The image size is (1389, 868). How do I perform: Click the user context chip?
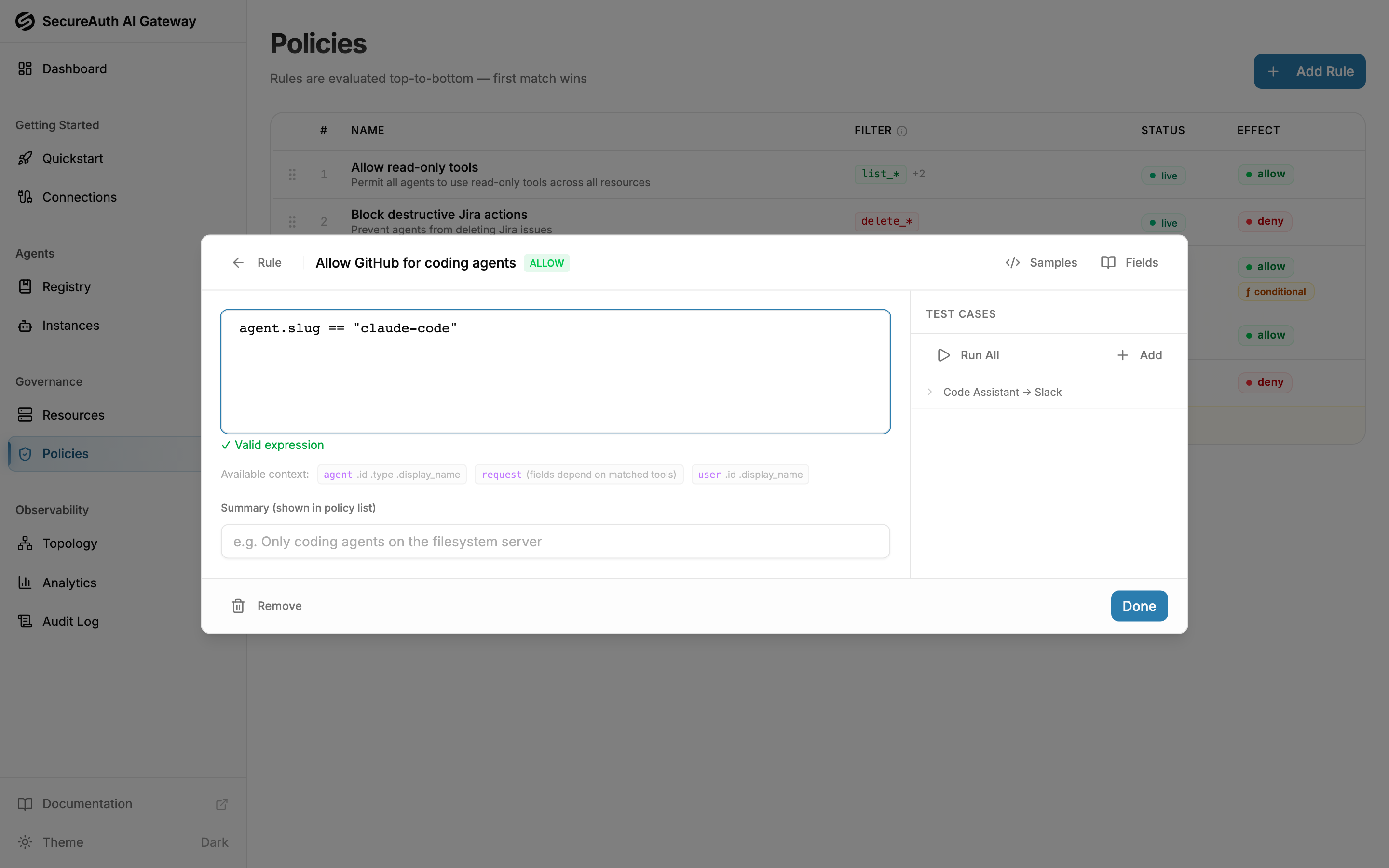pos(749,474)
